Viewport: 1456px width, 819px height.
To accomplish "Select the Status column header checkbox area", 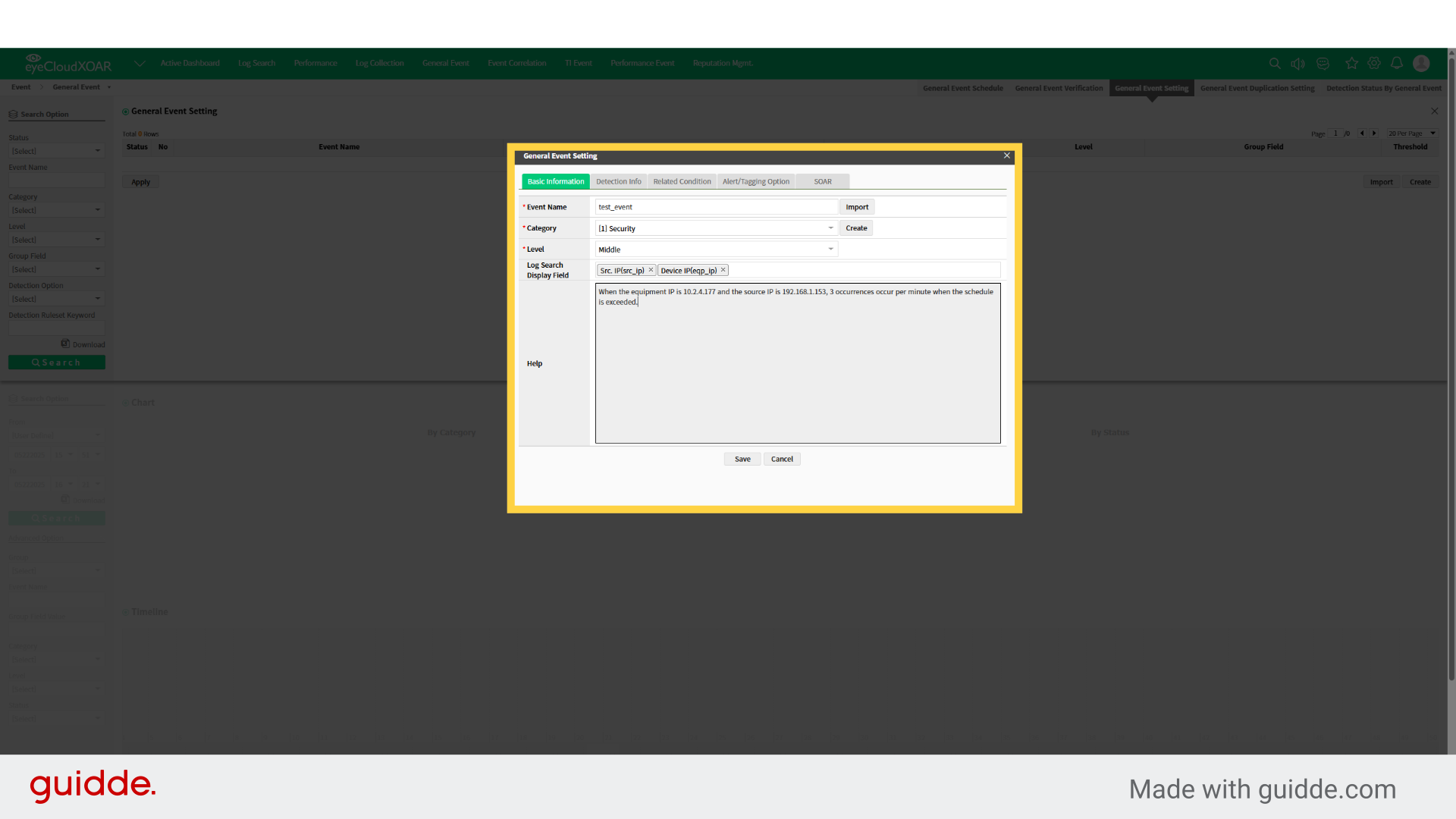I will pyautogui.click(x=136, y=146).
